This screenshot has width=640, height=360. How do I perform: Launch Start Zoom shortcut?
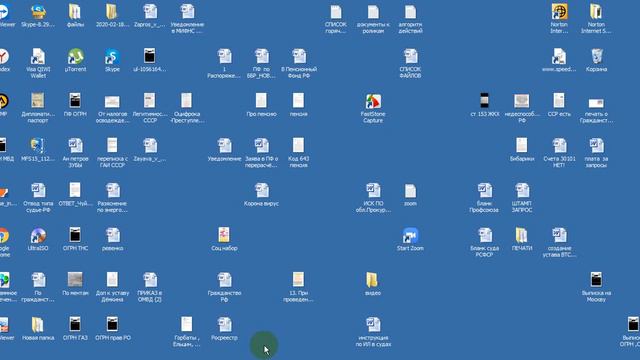[x=410, y=236]
